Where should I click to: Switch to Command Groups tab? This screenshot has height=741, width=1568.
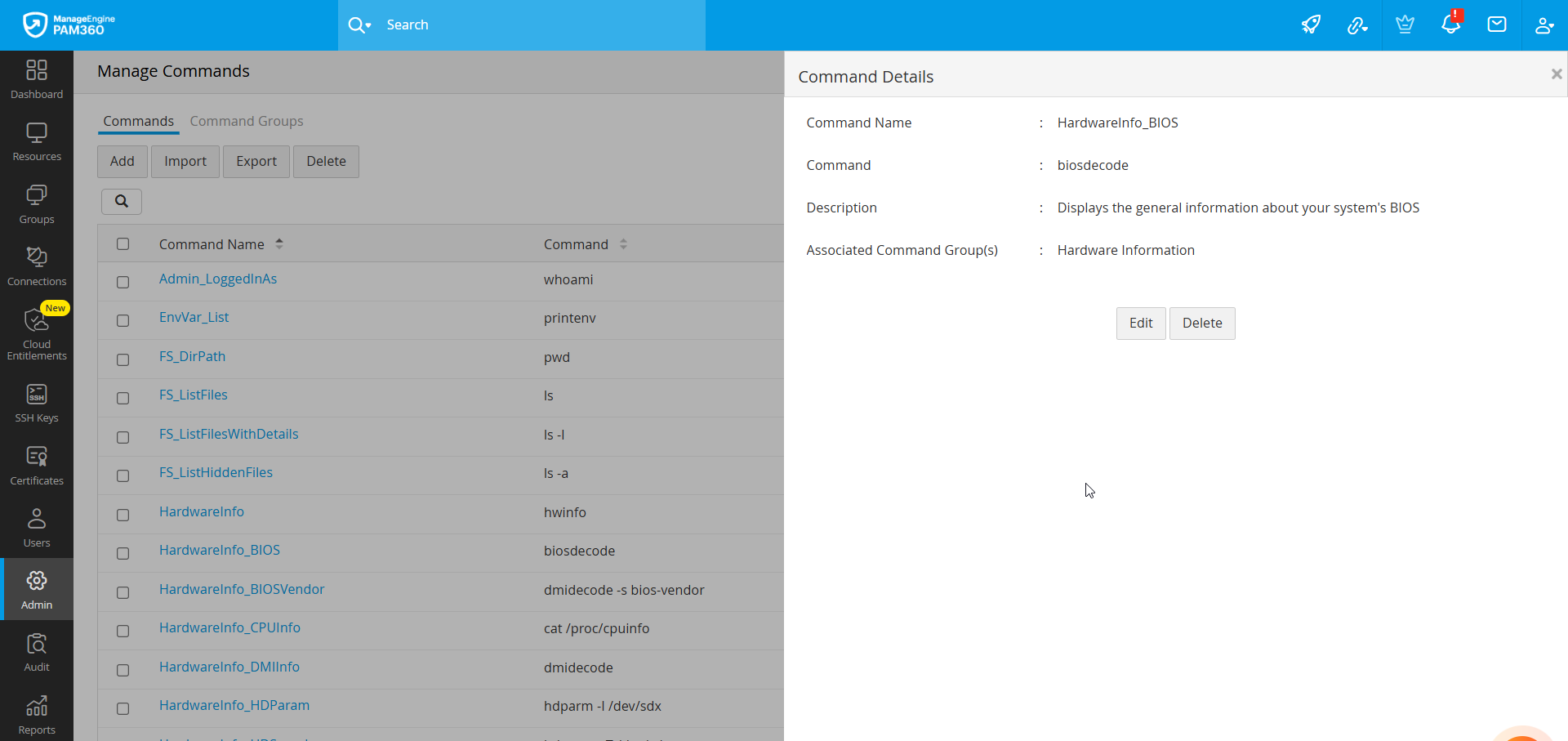[247, 121]
